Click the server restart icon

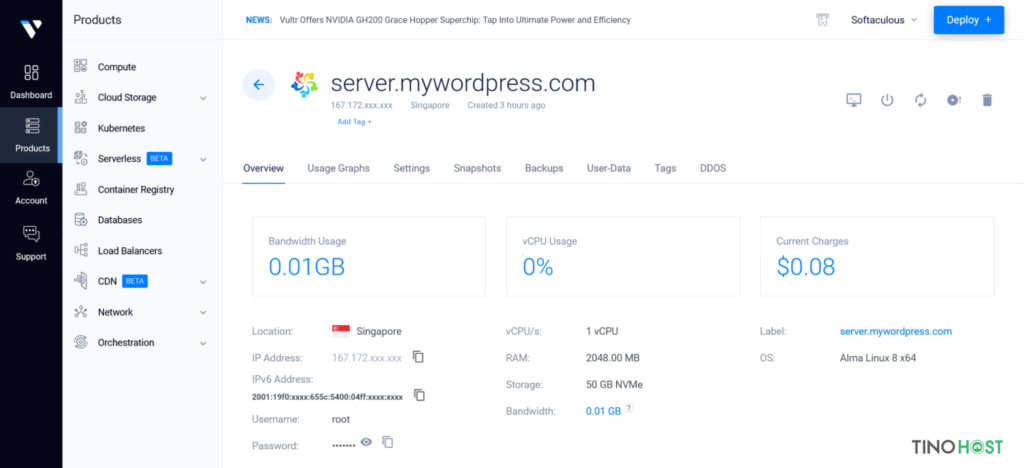(x=921, y=100)
